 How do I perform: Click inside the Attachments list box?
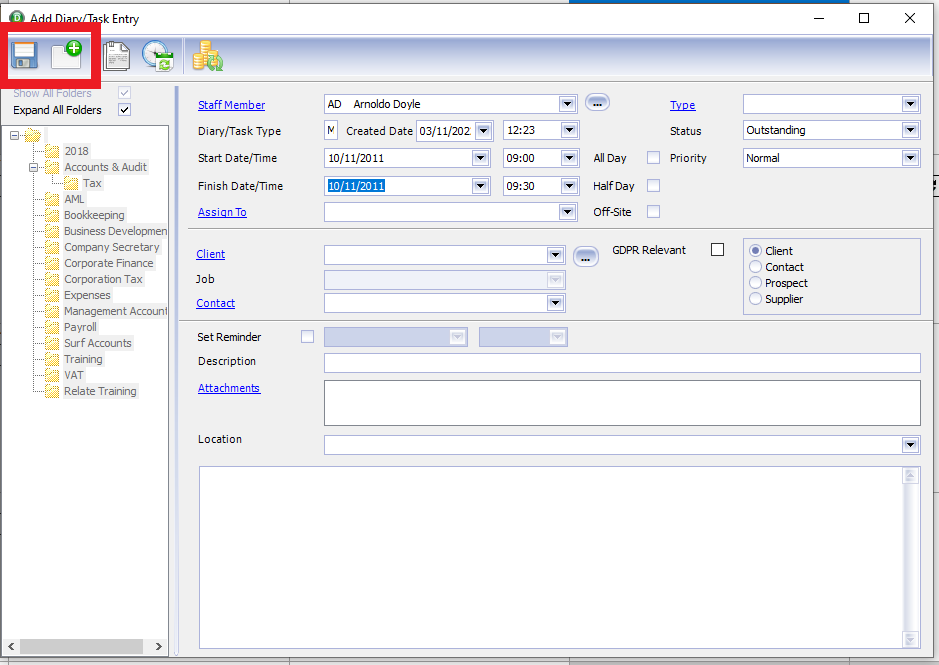click(x=622, y=403)
